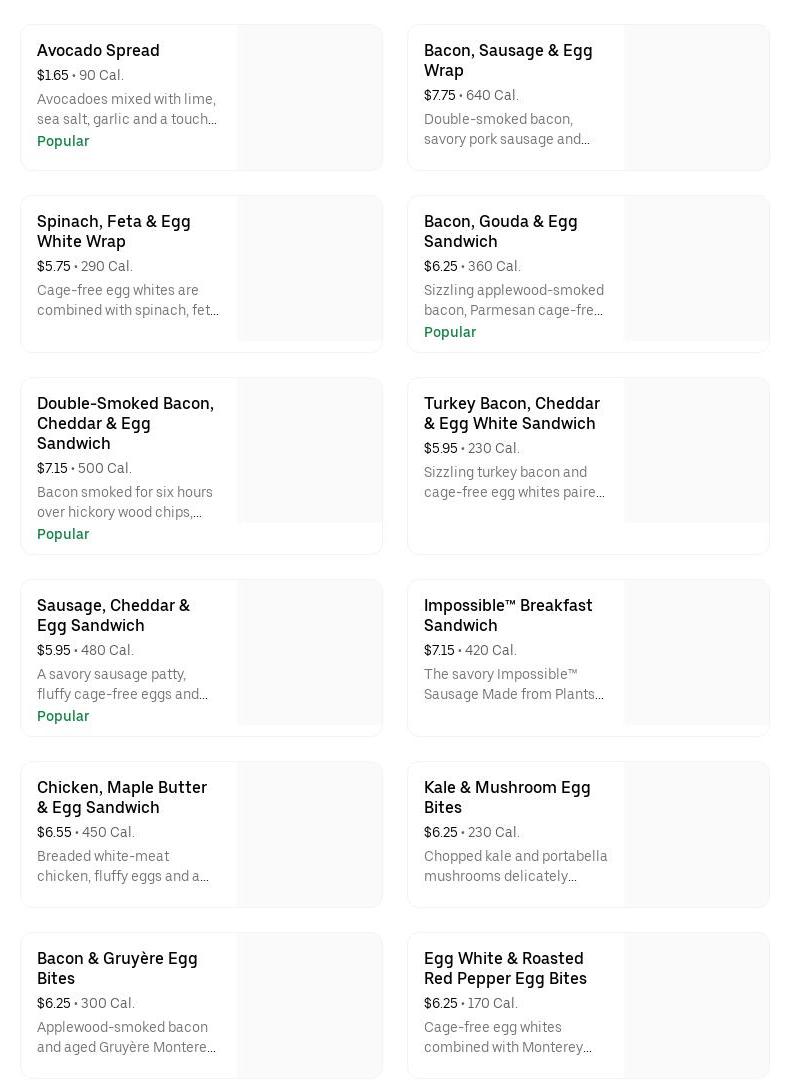Choose Bacon & Gruyère Egg Bites title
Image resolution: width=804 pixels, height=1086 pixels.
[x=117, y=968]
